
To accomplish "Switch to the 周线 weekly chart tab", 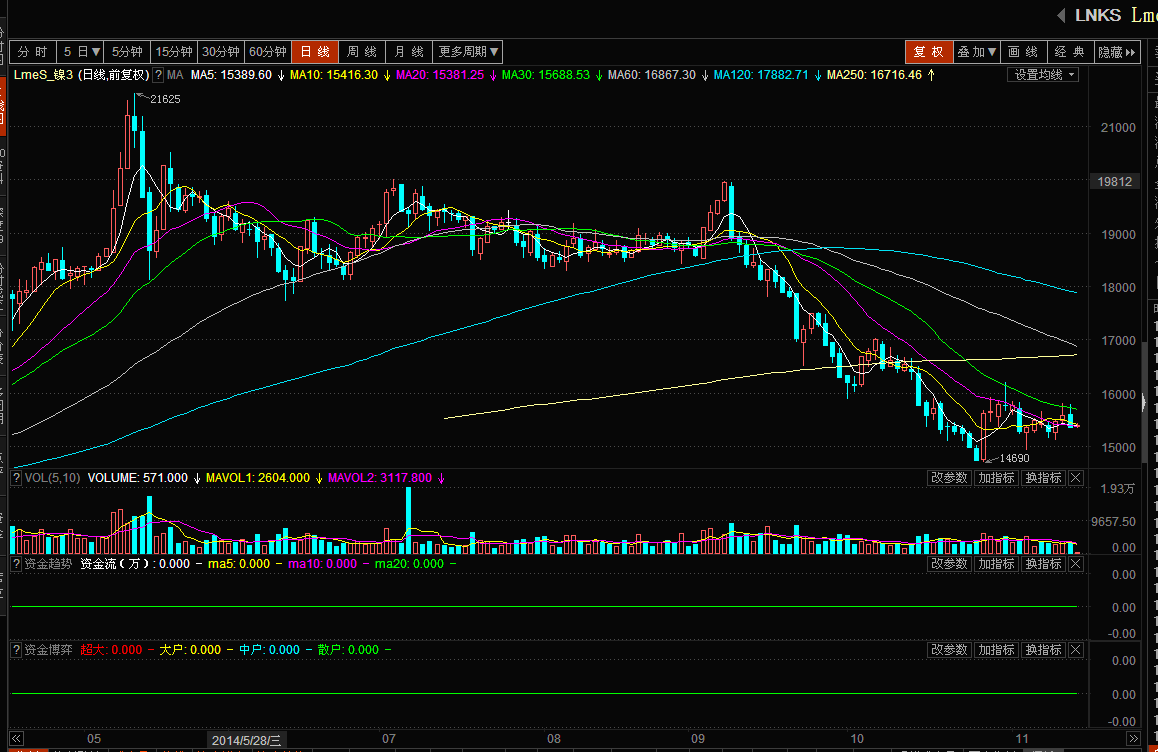I will pyautogui.click(x=361, y=52).
